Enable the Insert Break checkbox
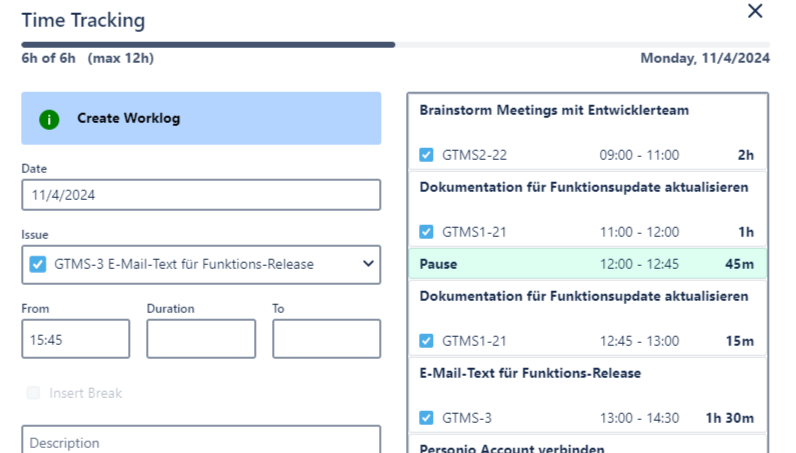The width and height of the screenshot is (796, 453). point(35,393)
